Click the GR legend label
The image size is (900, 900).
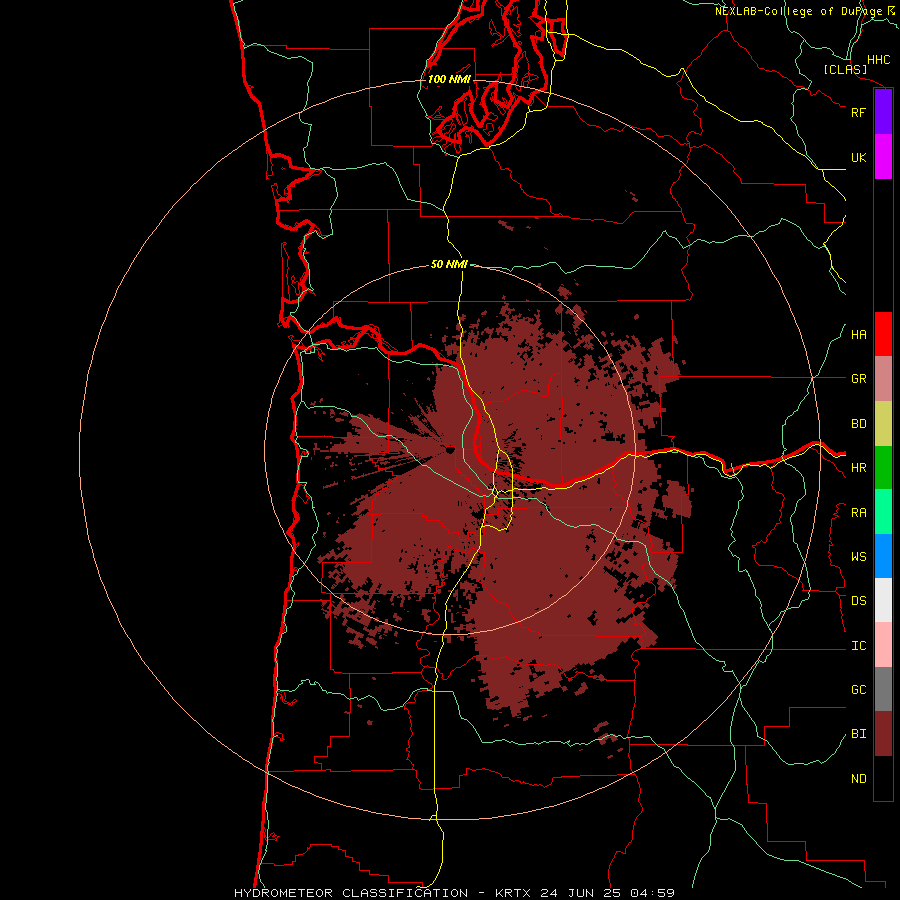pyautogui.click(x=858, y=379)
